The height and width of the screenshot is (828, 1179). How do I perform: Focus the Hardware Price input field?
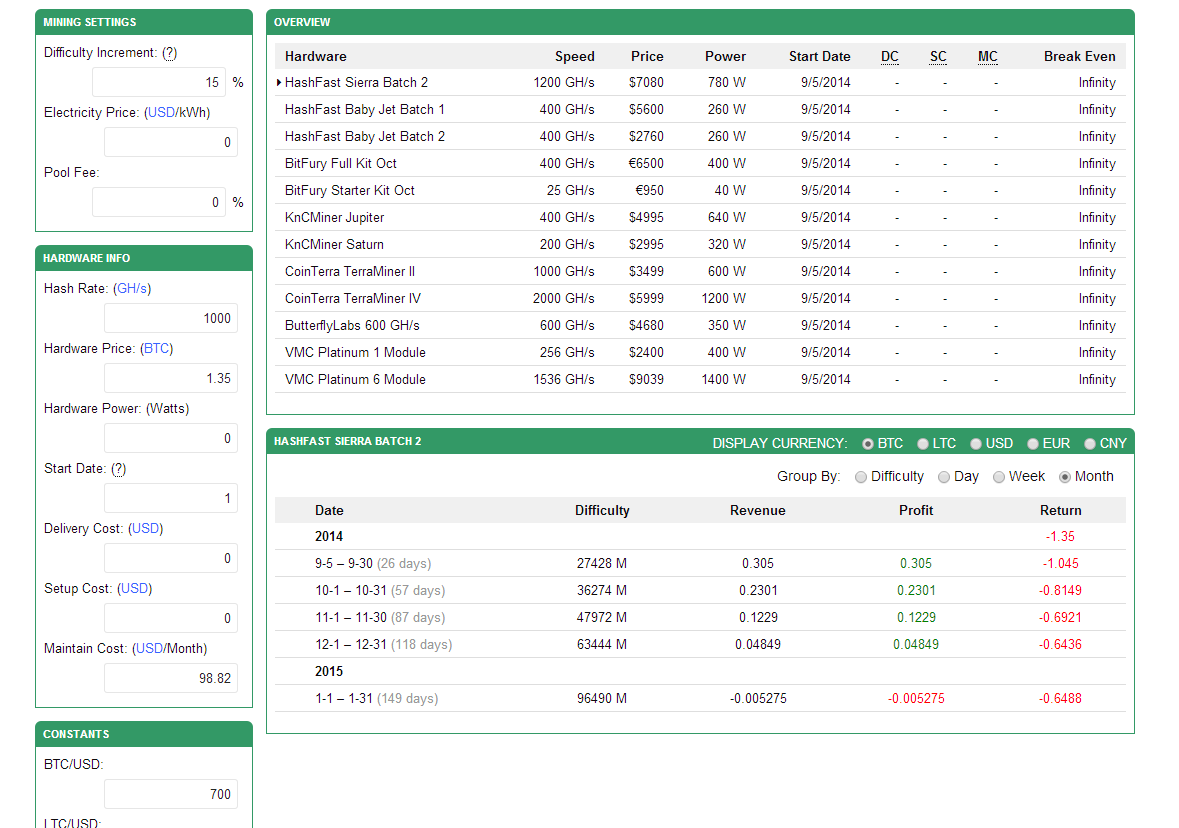[x=171, y=379]
